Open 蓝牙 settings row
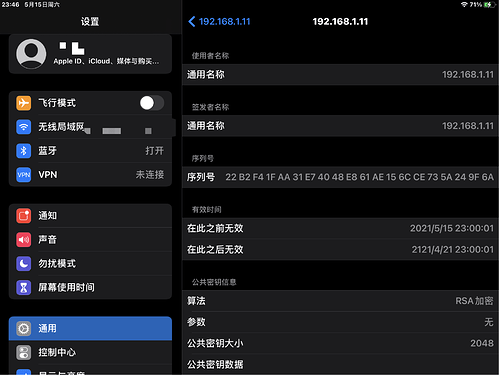This screenshot has height=375, width=499. click(x=90, y=151)
